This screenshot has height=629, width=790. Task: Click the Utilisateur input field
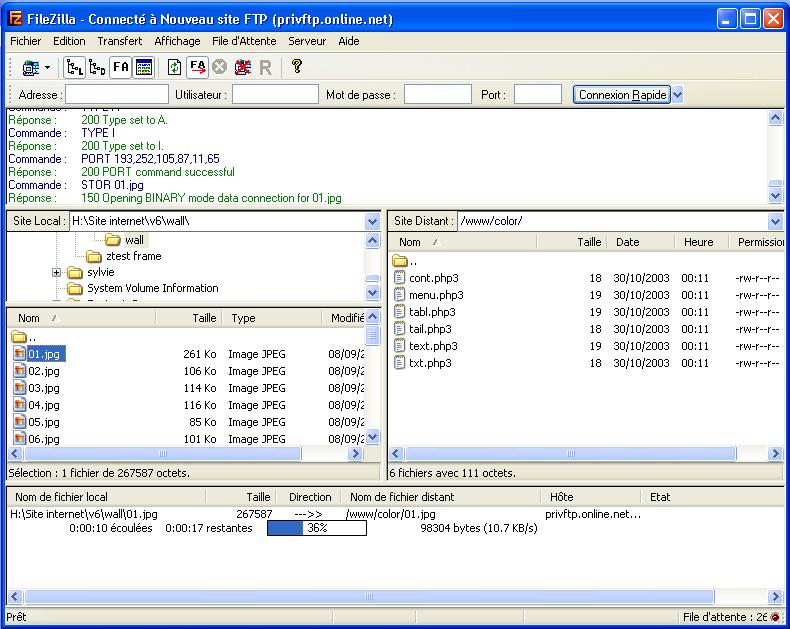tap(275, 94)
